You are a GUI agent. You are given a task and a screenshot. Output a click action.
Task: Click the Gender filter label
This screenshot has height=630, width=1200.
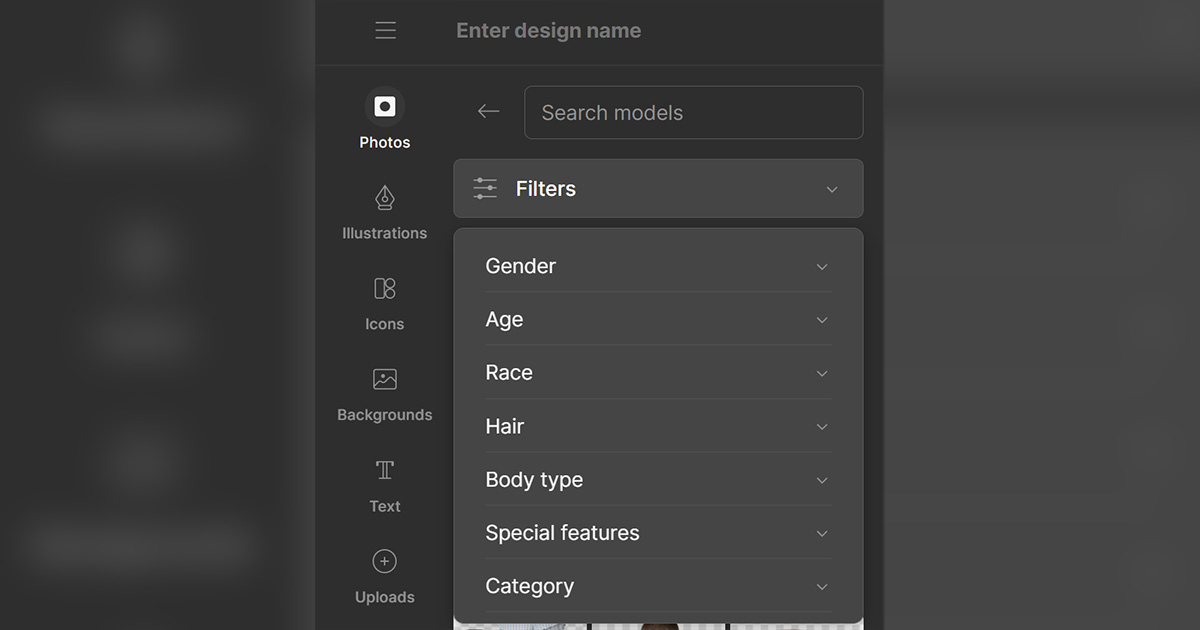(x=521, y=266)
